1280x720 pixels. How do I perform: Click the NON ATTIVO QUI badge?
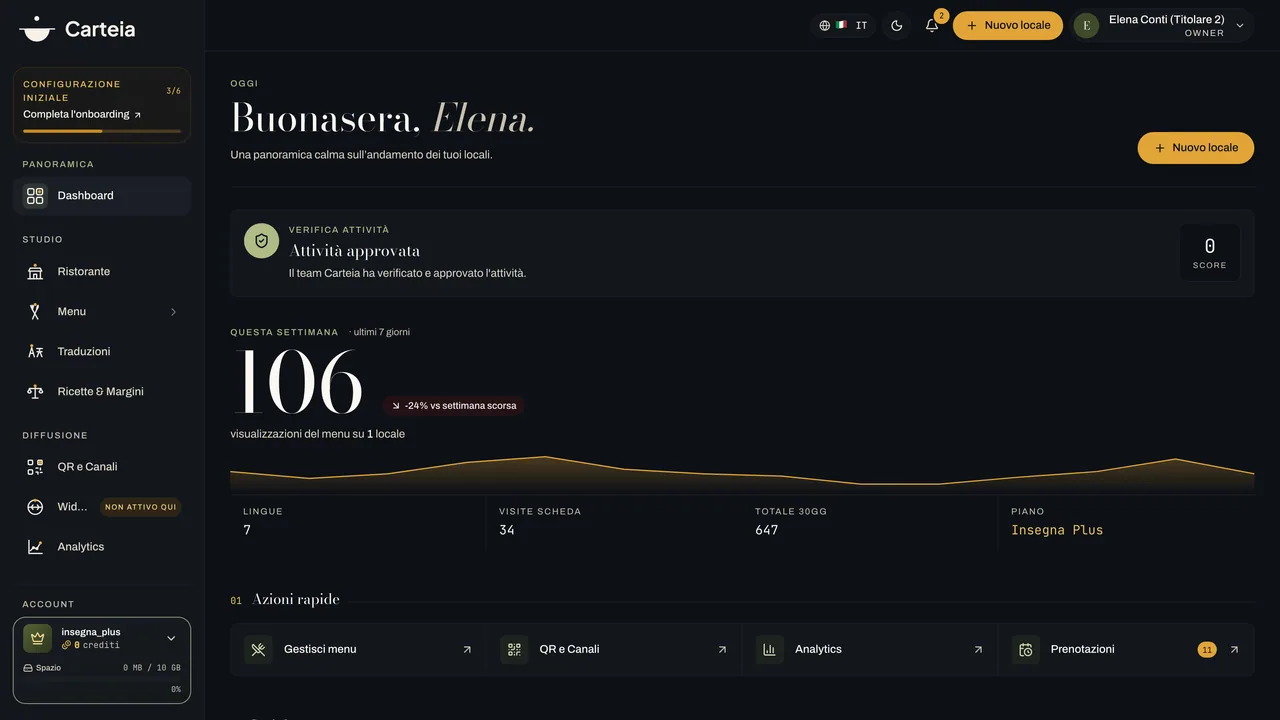pos(140,507)
